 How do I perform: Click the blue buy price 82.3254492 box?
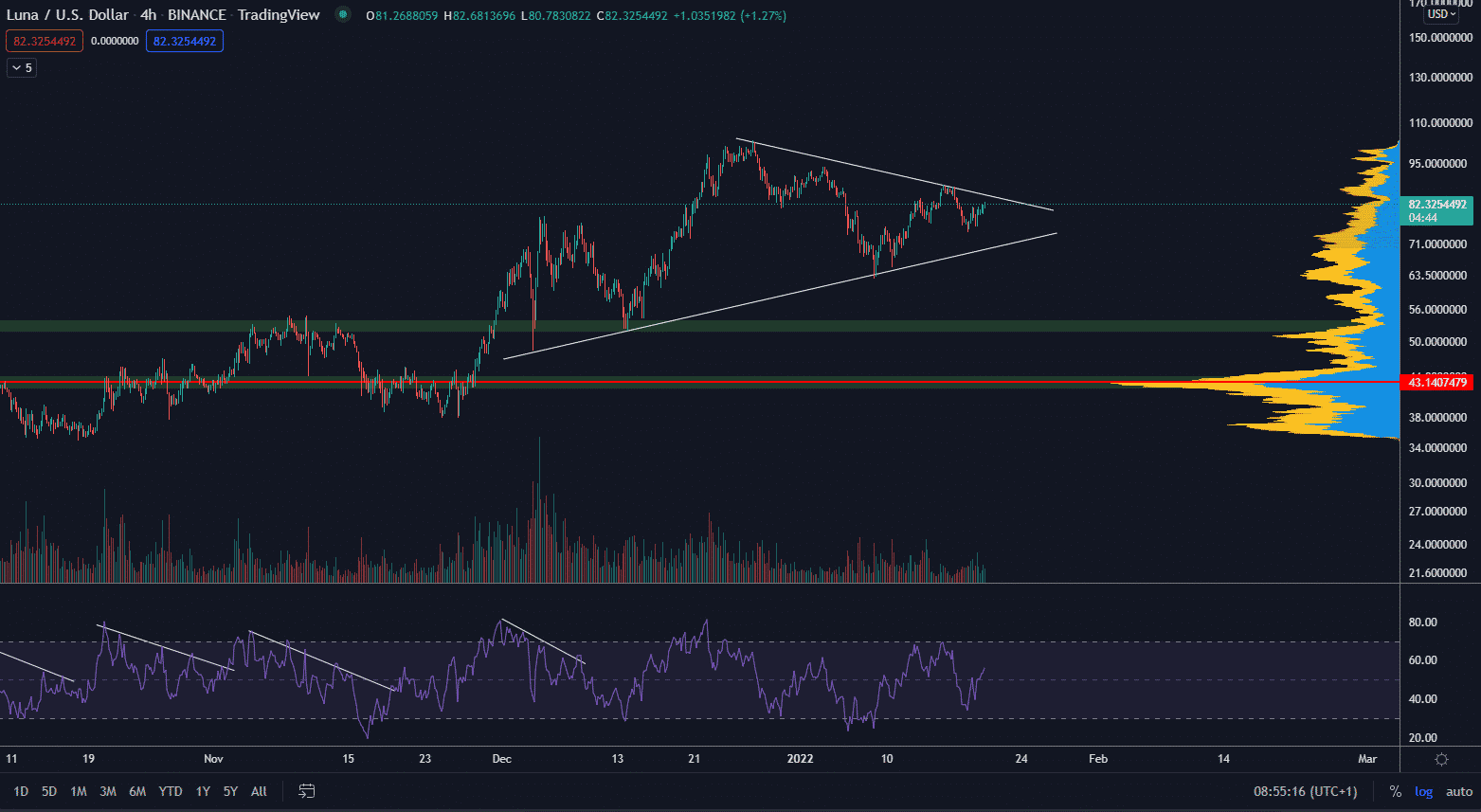185,41
